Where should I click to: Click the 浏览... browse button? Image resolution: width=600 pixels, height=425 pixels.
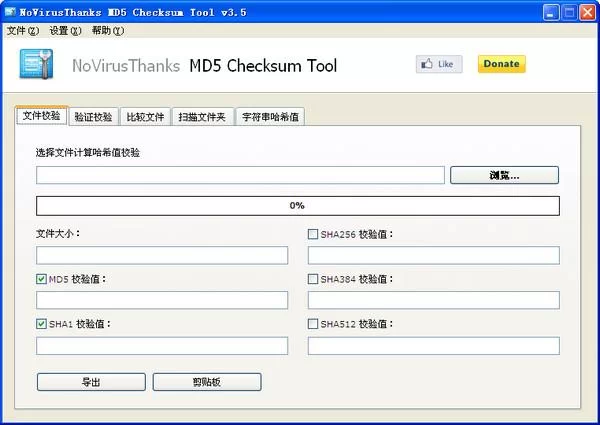click(x=504, y=175)
